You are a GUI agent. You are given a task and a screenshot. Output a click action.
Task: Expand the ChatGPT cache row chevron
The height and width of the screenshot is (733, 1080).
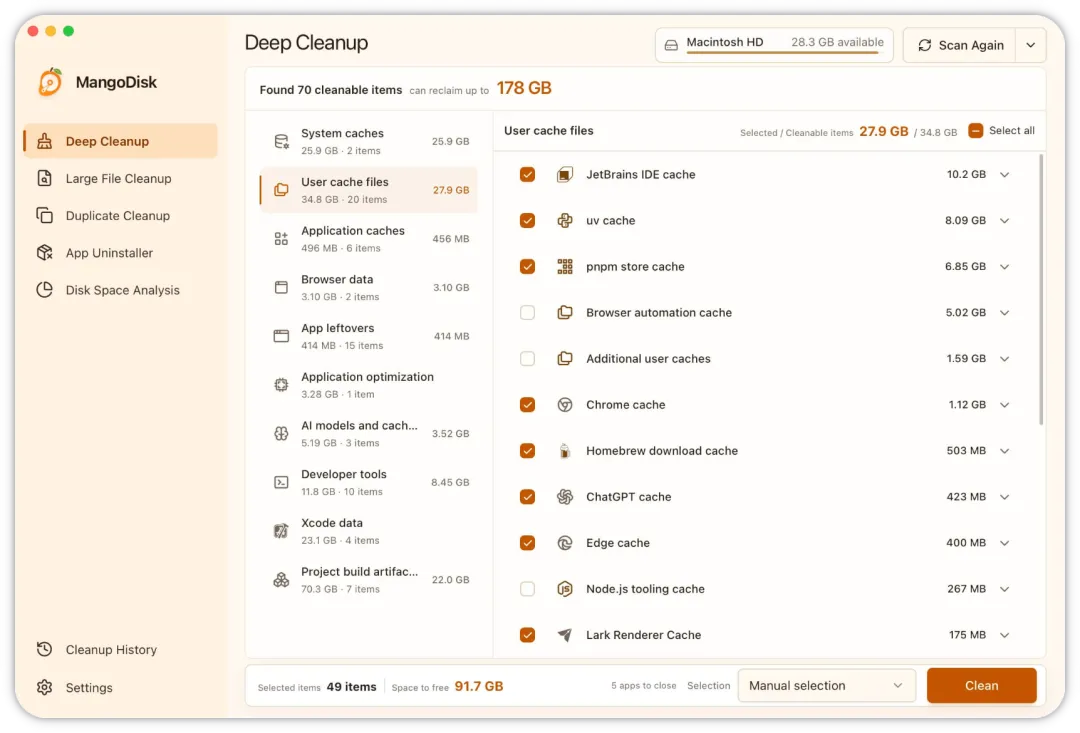tap(1005, 497)
